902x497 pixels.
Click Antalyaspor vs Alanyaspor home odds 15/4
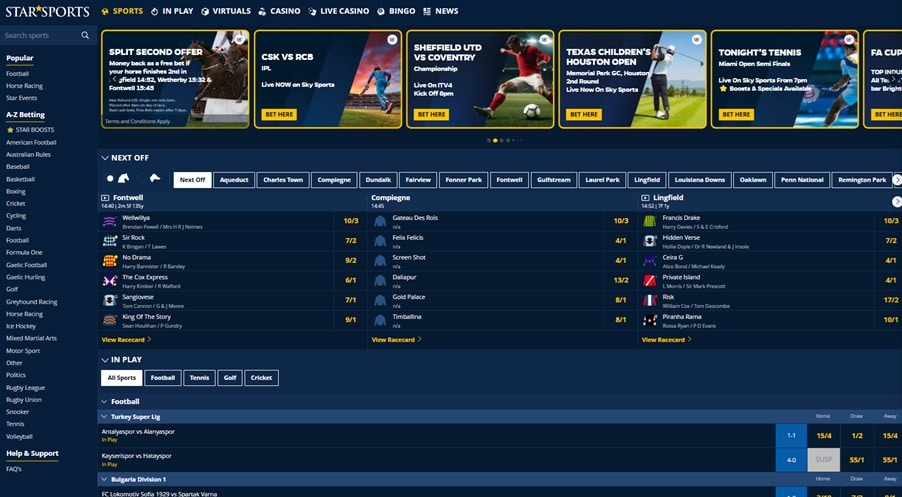coord(824,435)
